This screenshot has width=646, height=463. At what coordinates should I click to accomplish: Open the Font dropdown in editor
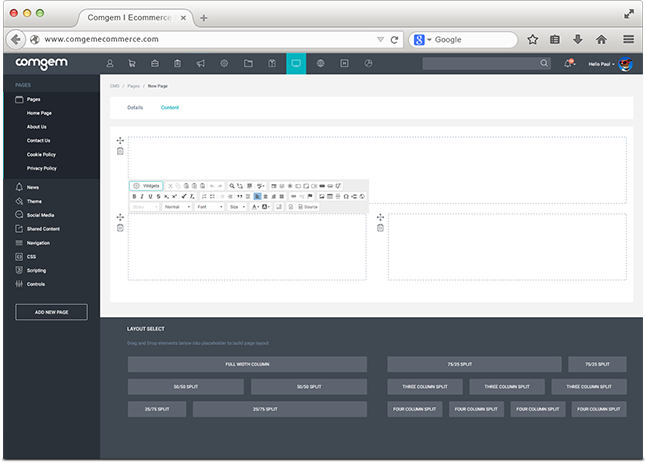tap(210, 207)
